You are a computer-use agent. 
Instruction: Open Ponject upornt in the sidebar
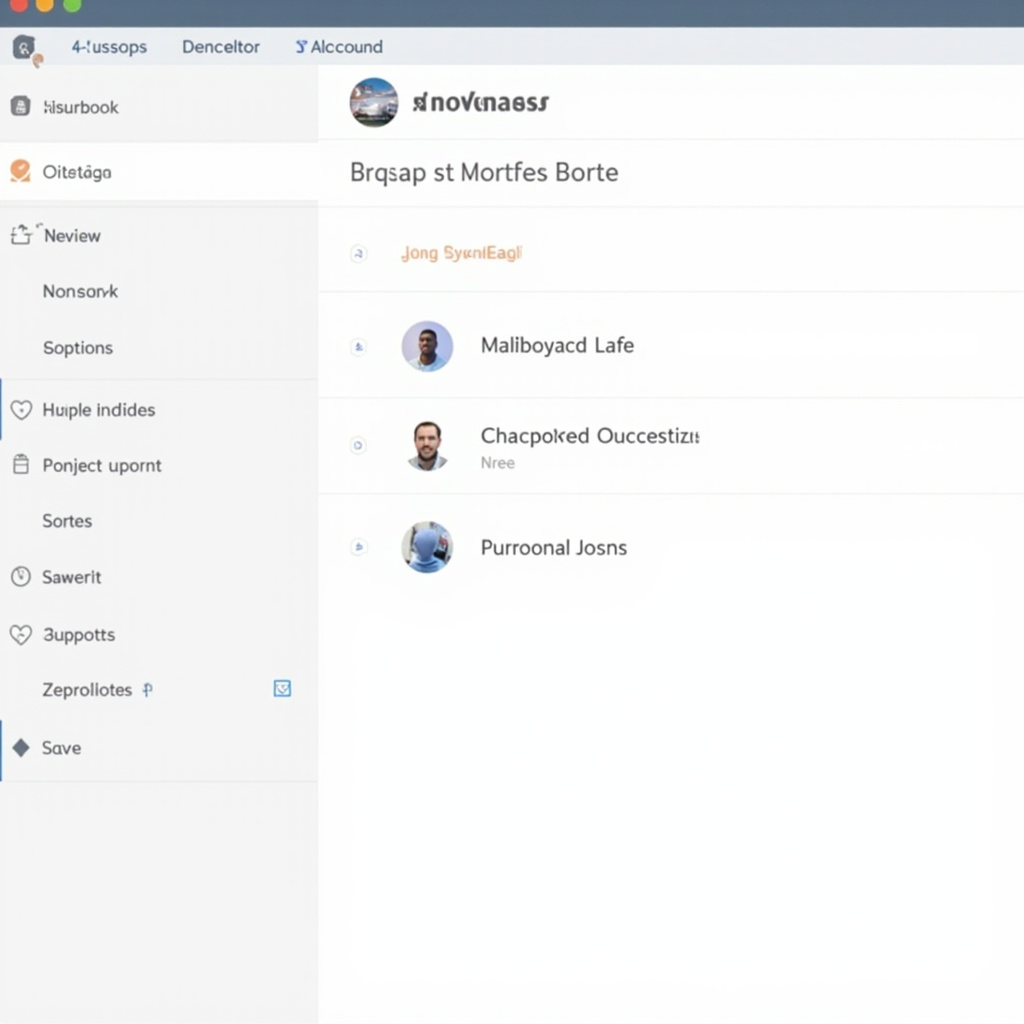click(102, 466)
